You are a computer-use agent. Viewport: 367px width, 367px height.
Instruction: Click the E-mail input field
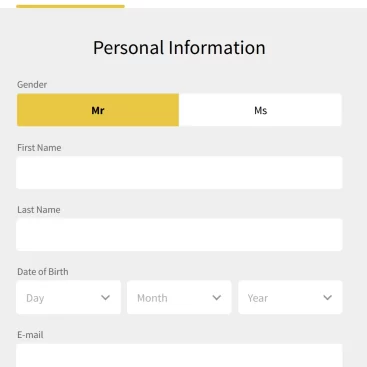click(179, 356)
